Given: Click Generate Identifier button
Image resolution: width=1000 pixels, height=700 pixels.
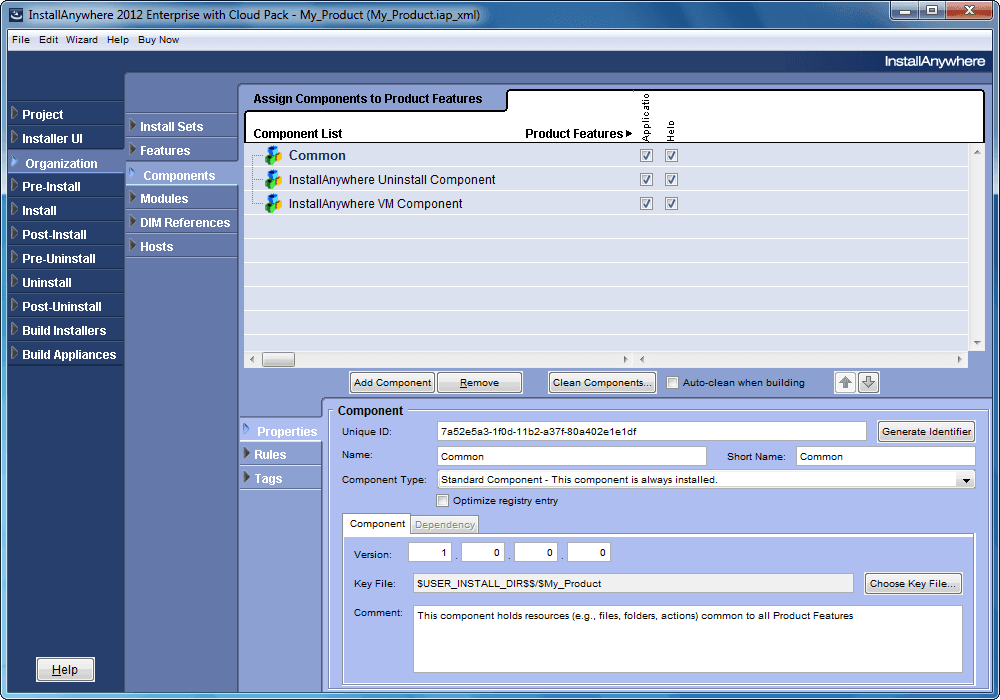Looking at the screenshot, I should tap(926, 432).
